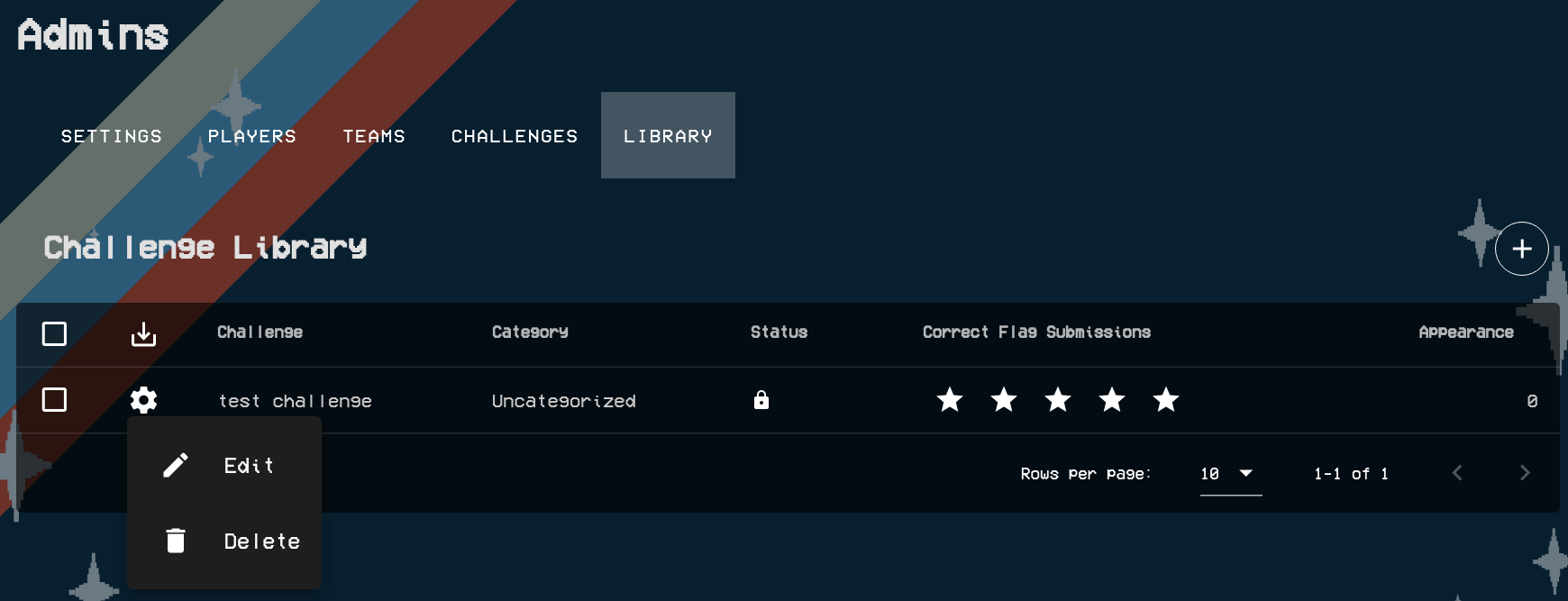Choose Delete from the context menu
The height and width of the screenshot is (601, 1568).
tap(224, 541)
